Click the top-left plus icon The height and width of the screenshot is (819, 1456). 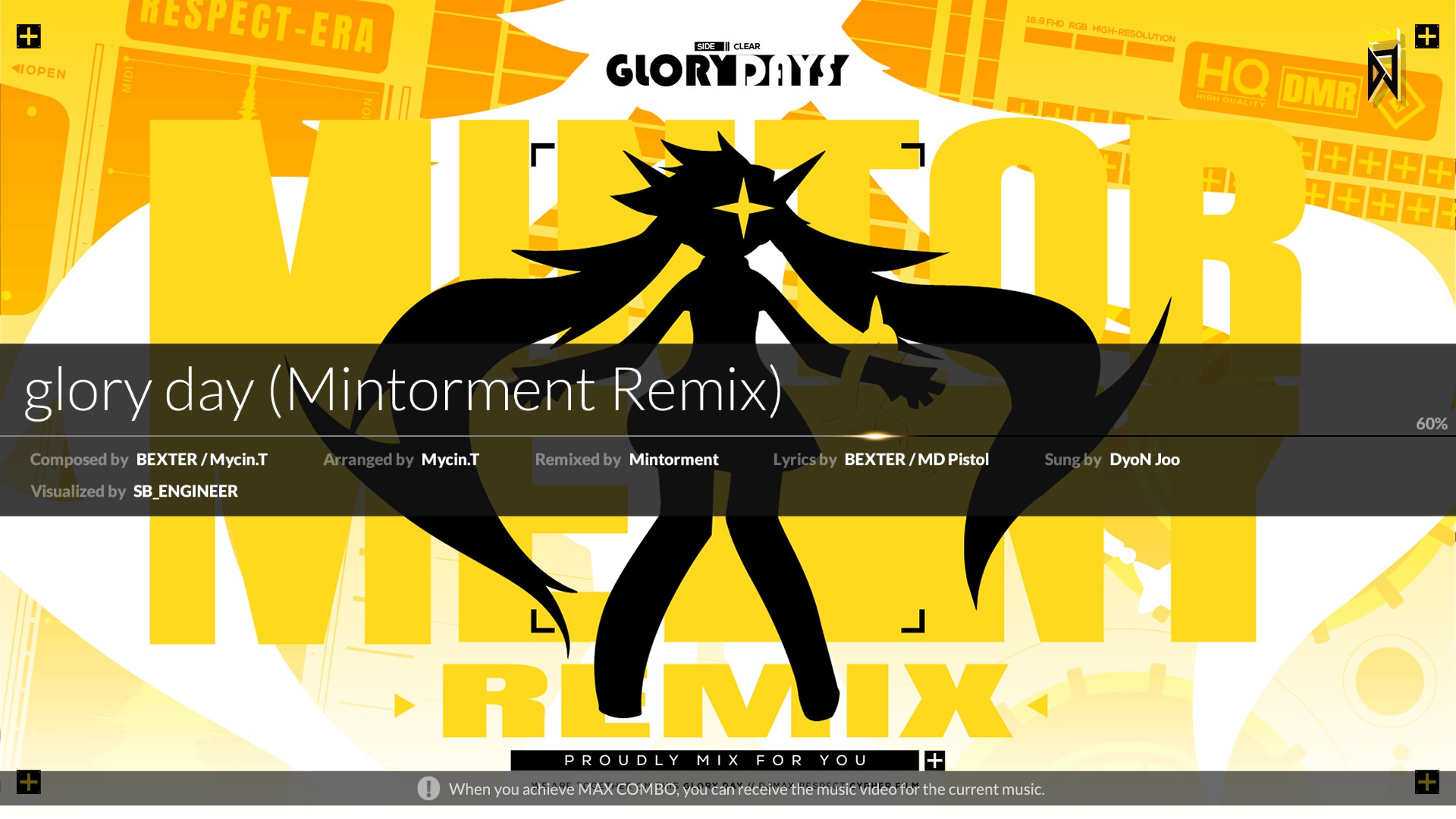(x=29, y=36)
